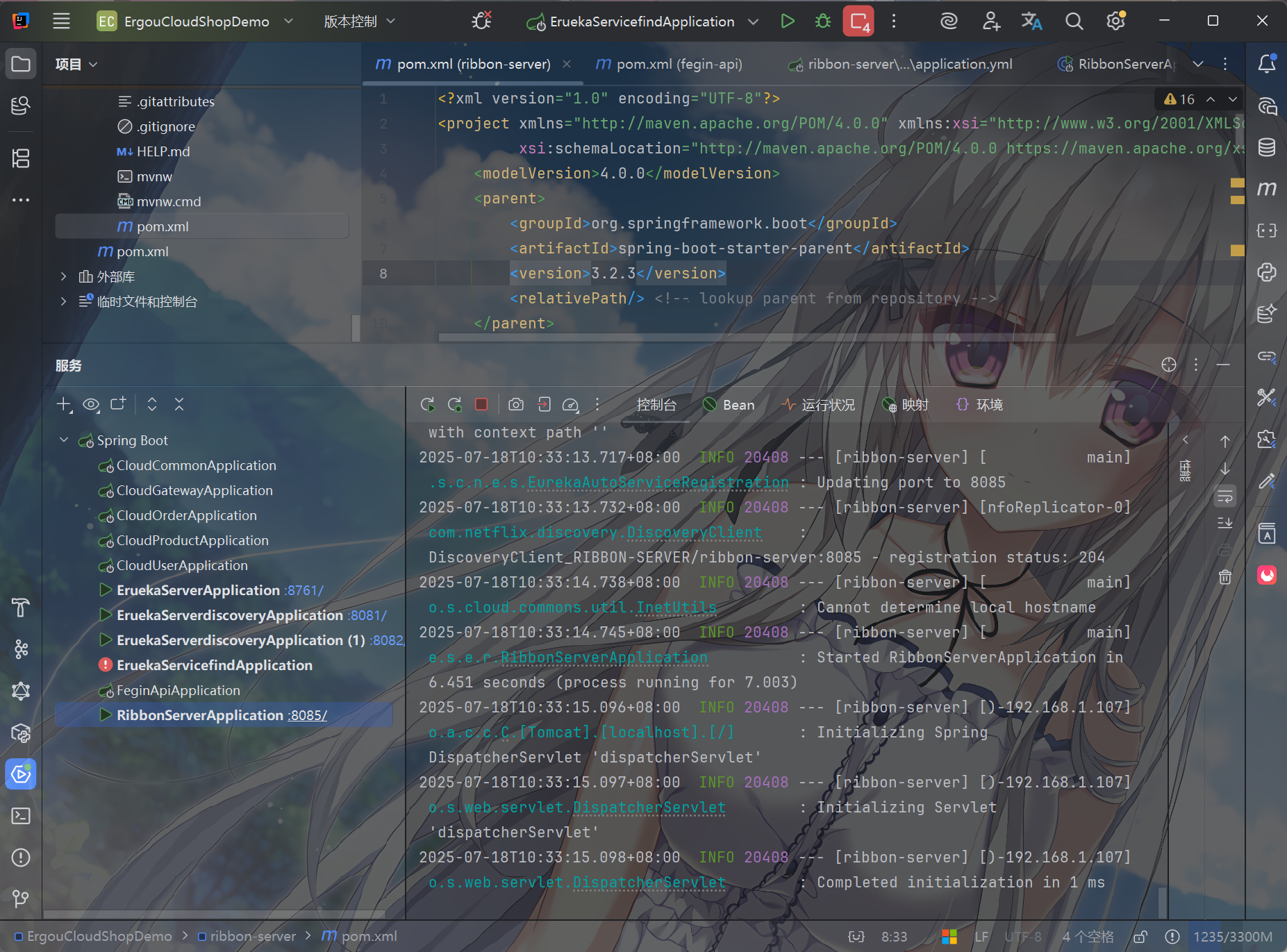
Task: Select the Bean tab
Action: pyautogui.click(x=729, y=405)
